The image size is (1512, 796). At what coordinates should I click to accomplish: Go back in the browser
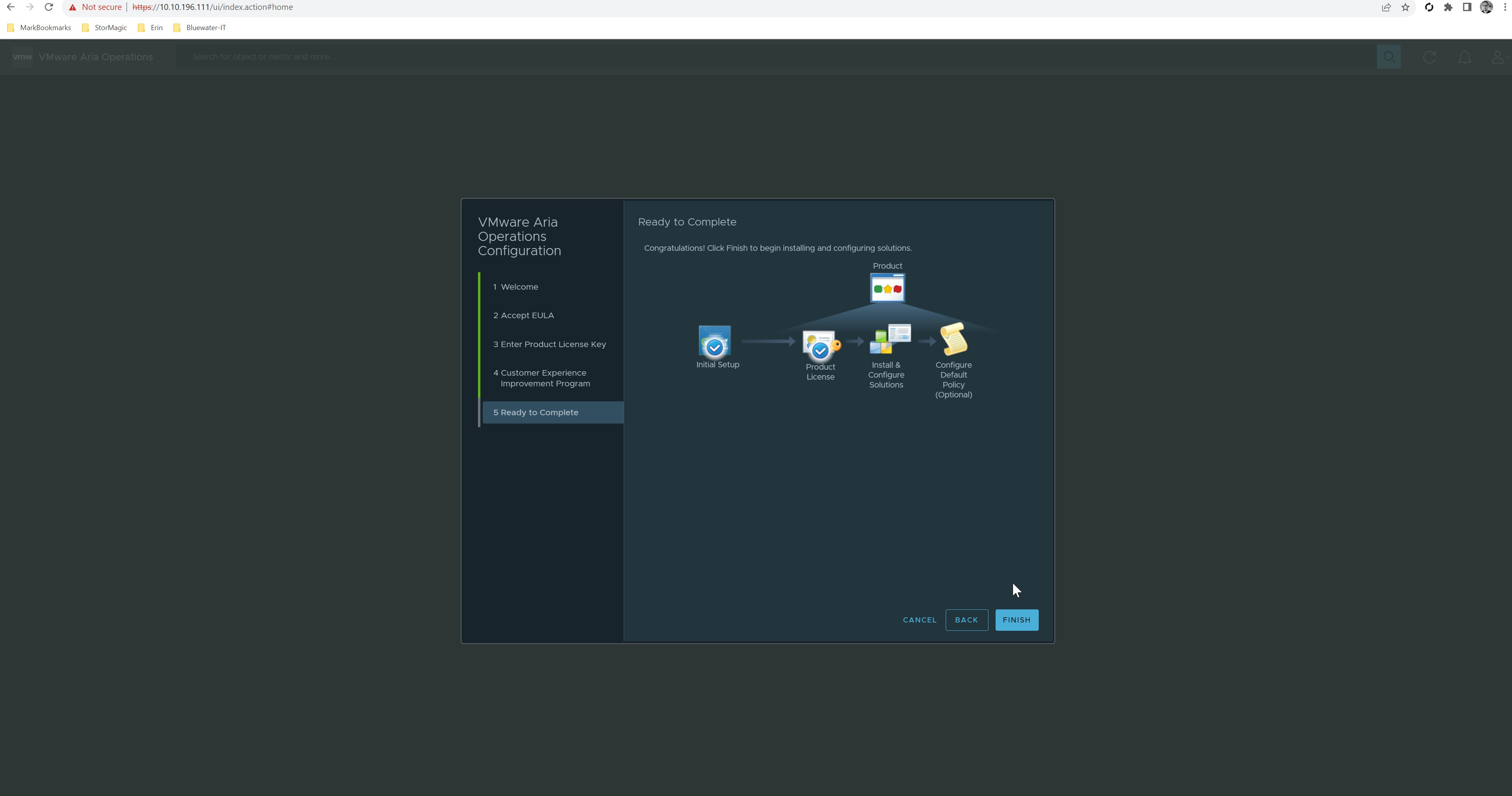point(11,7)
